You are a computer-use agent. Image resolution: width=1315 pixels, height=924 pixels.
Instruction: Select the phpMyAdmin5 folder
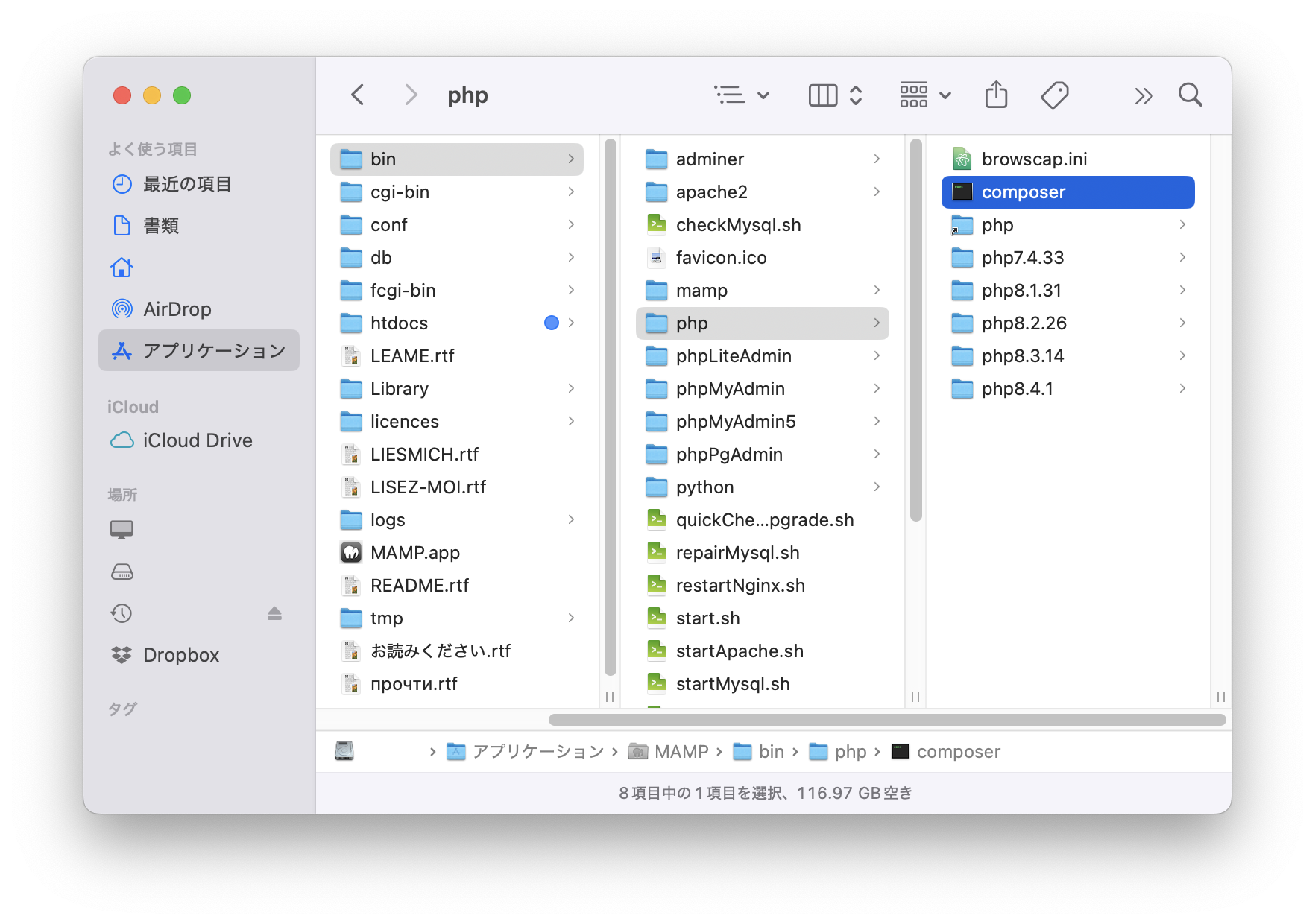pos(762,421)
